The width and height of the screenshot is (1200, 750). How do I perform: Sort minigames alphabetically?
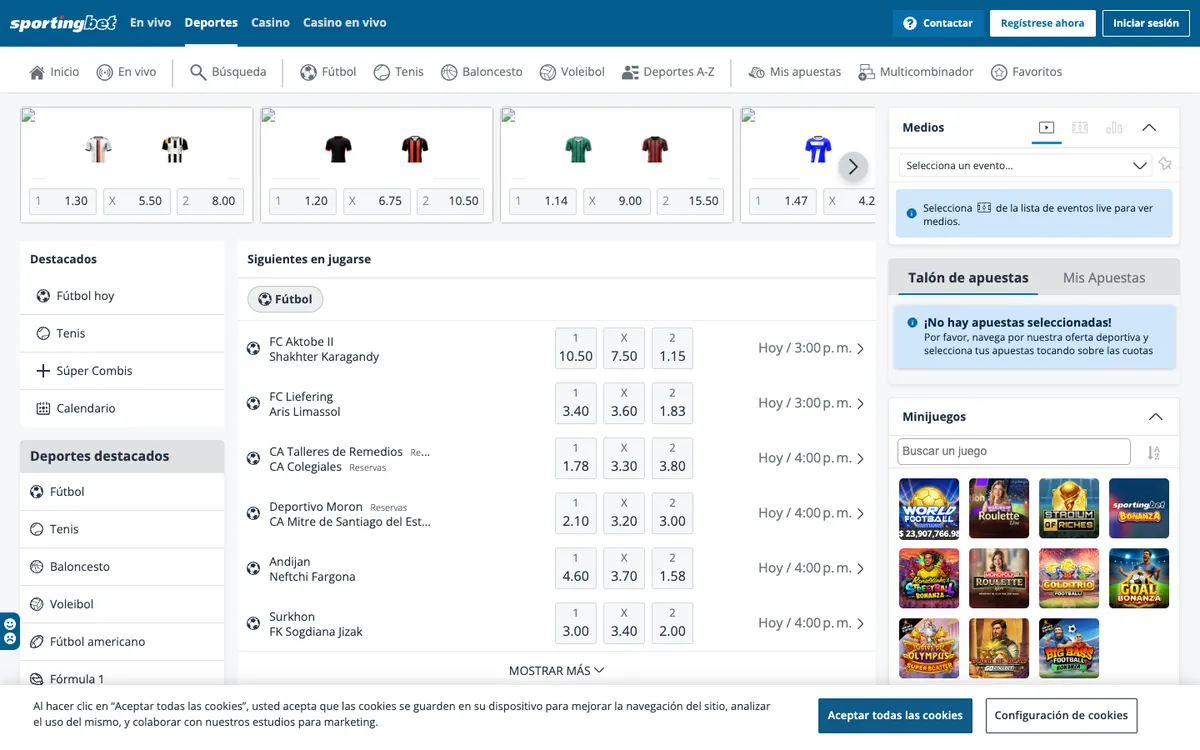(x=1154, y=452)
